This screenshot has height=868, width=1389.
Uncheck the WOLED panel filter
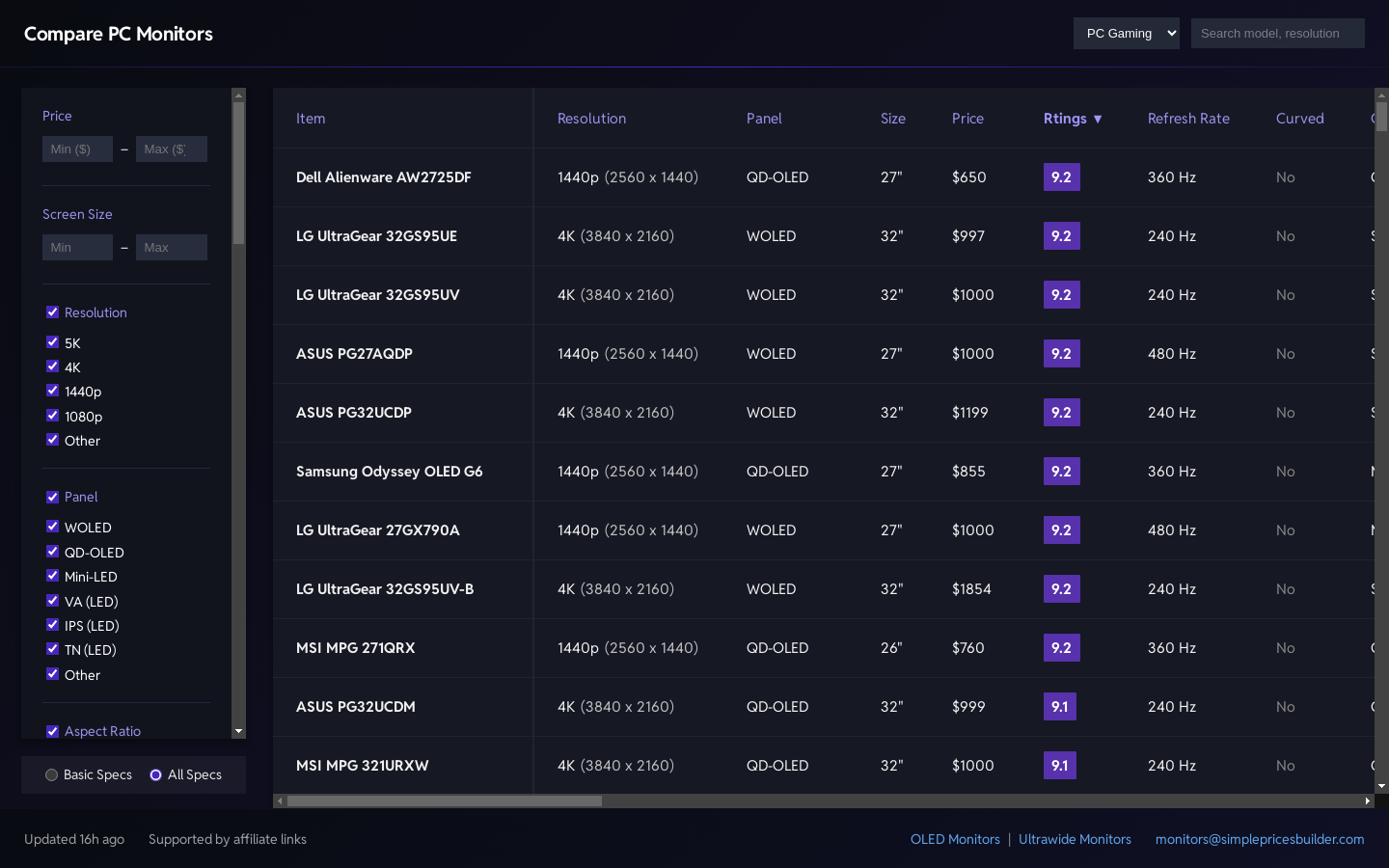tap(52, 526)
